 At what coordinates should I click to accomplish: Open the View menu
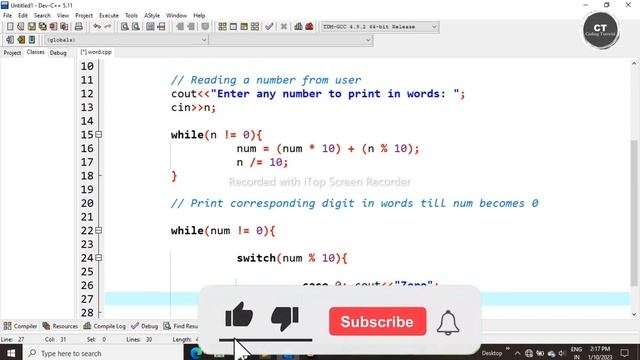point(62,16)
